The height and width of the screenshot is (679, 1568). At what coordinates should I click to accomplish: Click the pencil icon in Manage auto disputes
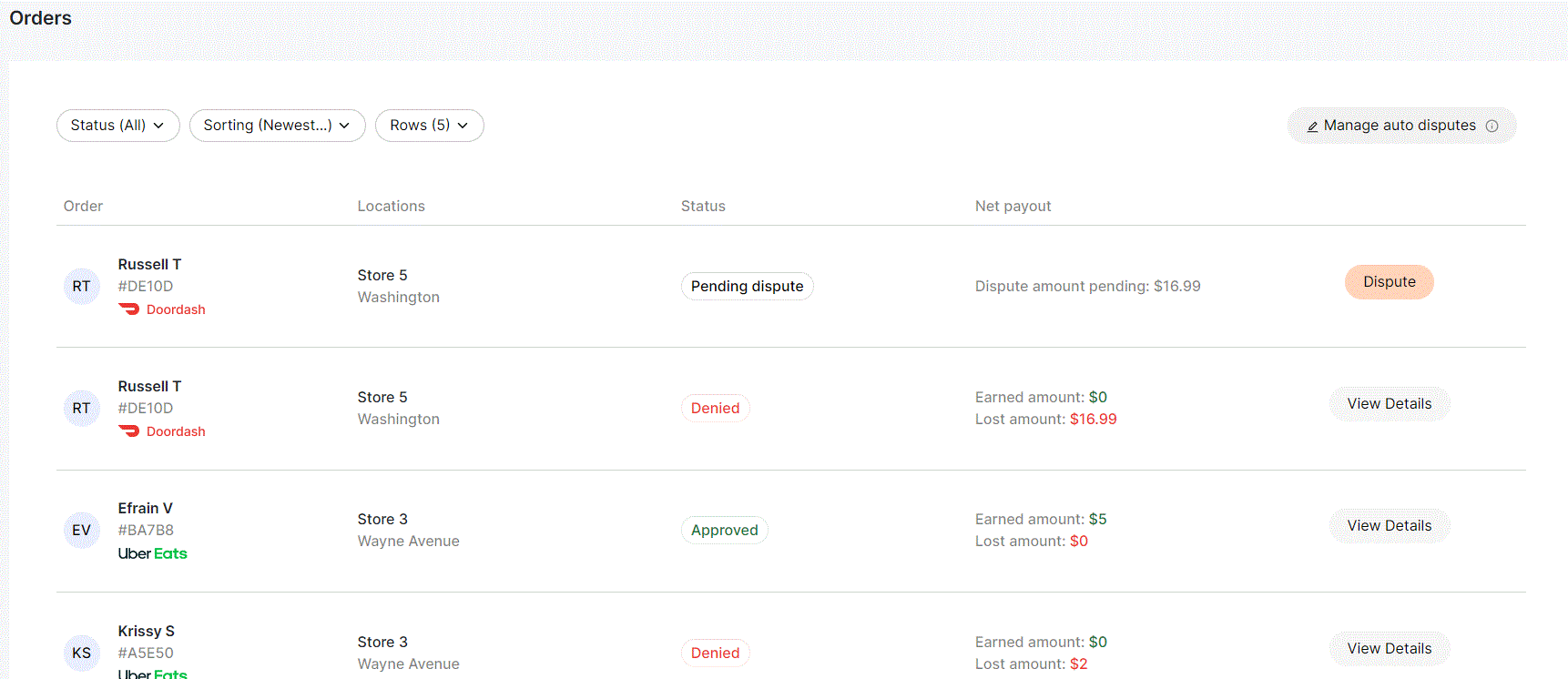pyautogui.click(x=1312, y=127)
